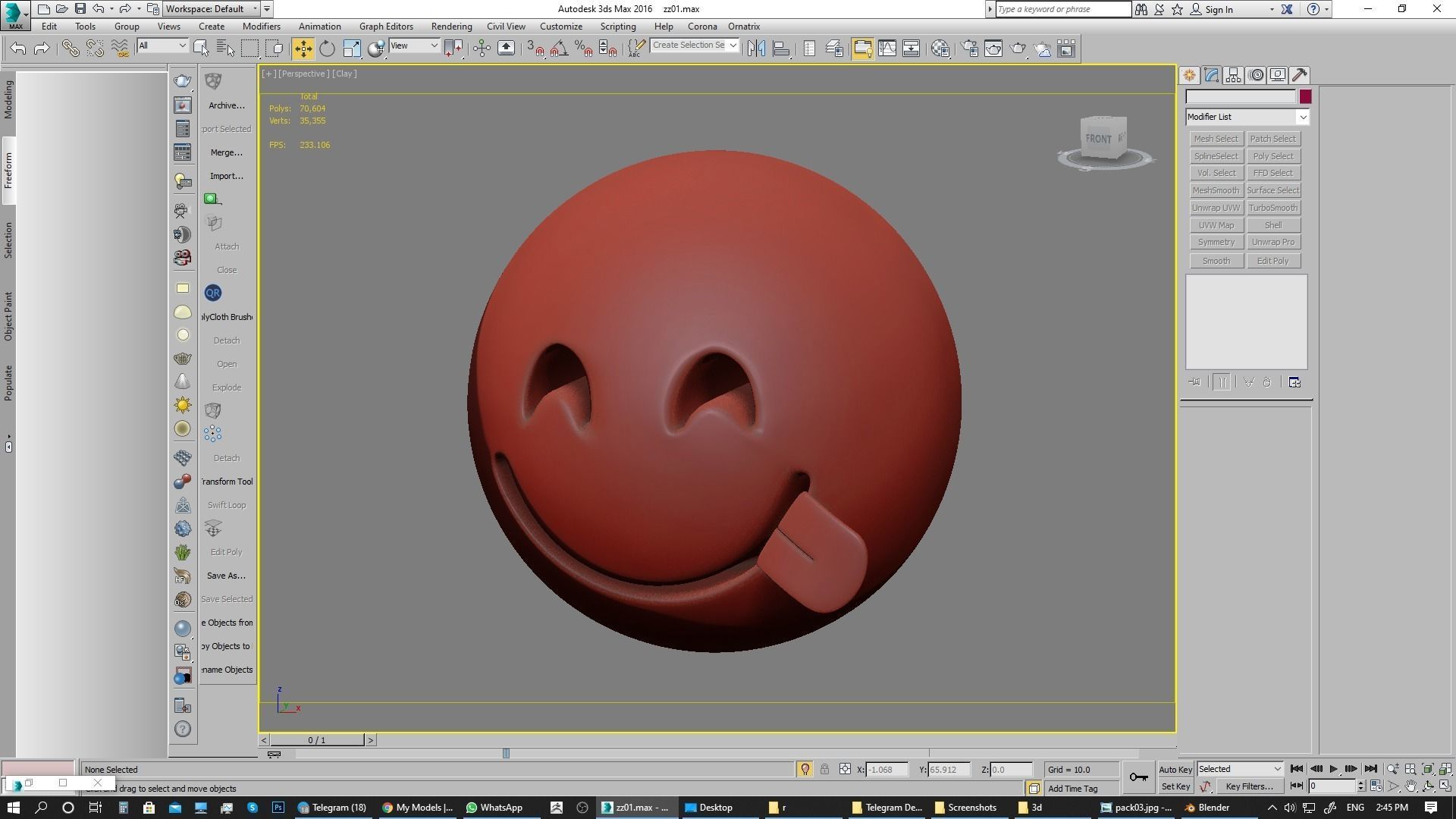
Task: Open the Selected key filter dropdown
Action: click(x=1239, y=769)
